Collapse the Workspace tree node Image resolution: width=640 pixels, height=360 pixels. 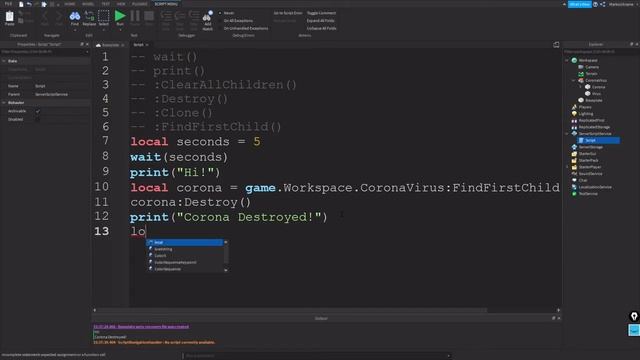567,60
